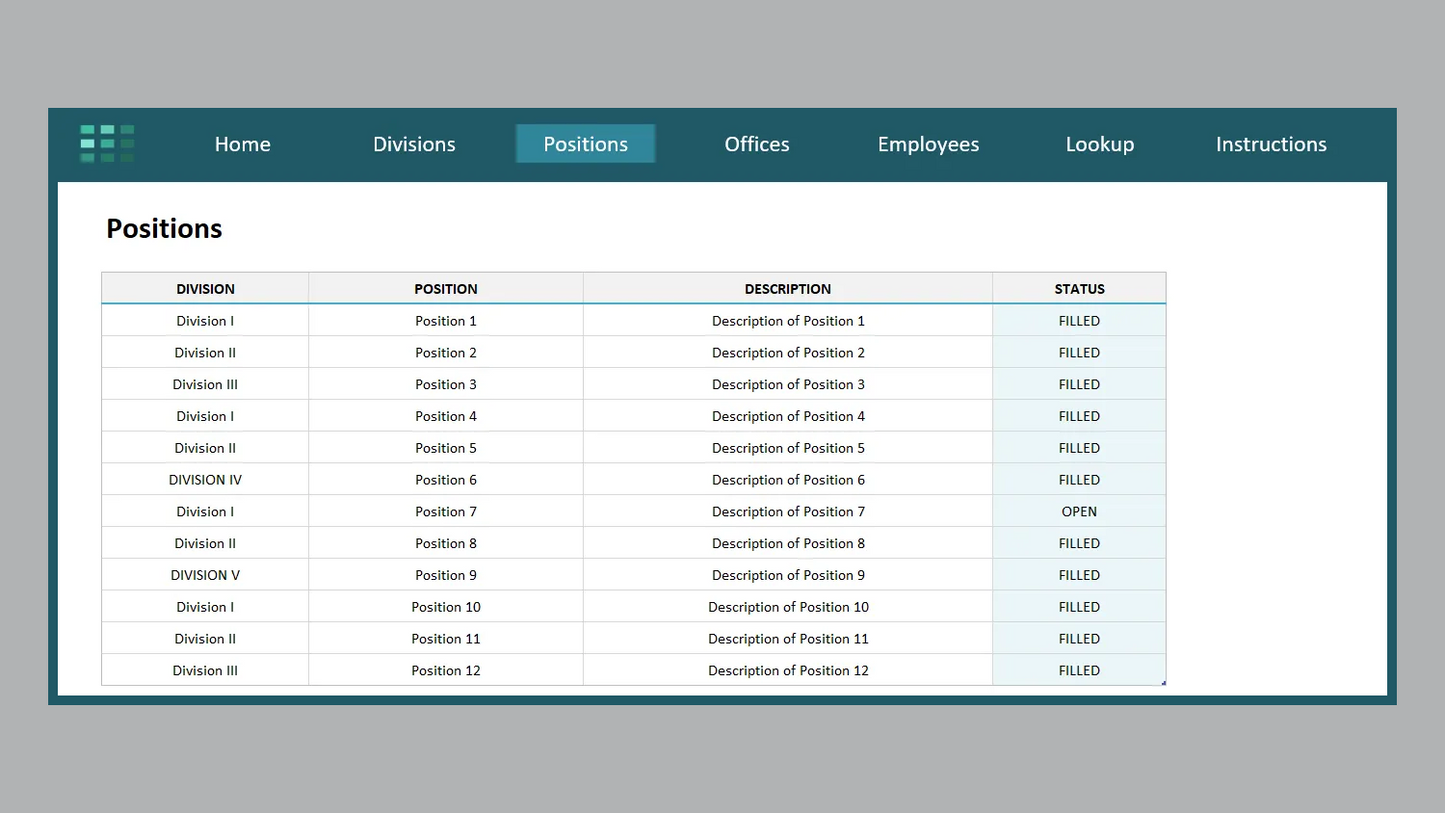Click the STATUS column header
1445x813 pixels.
1079,288
